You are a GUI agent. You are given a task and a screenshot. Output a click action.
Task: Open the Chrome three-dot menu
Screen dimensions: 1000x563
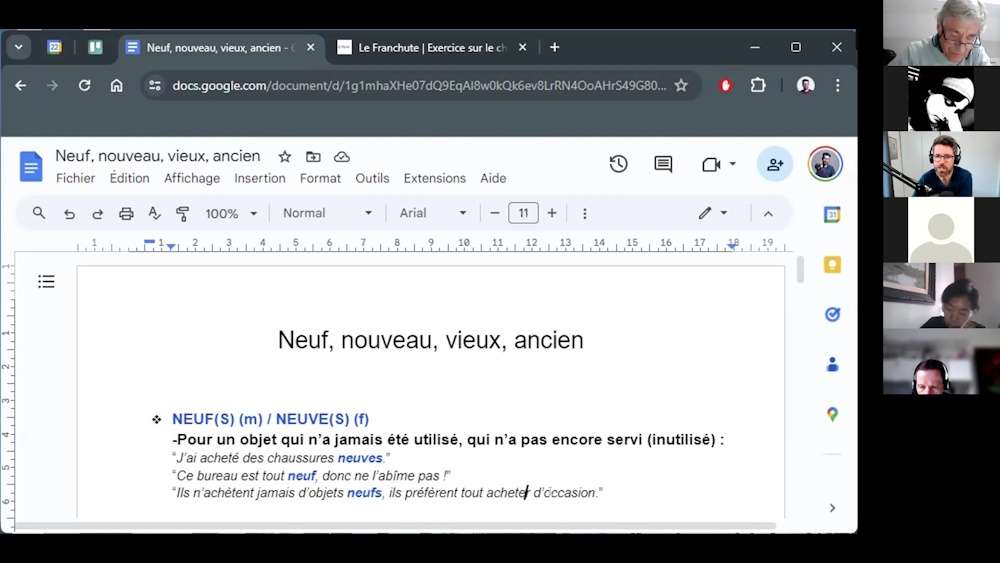[837, 85]
